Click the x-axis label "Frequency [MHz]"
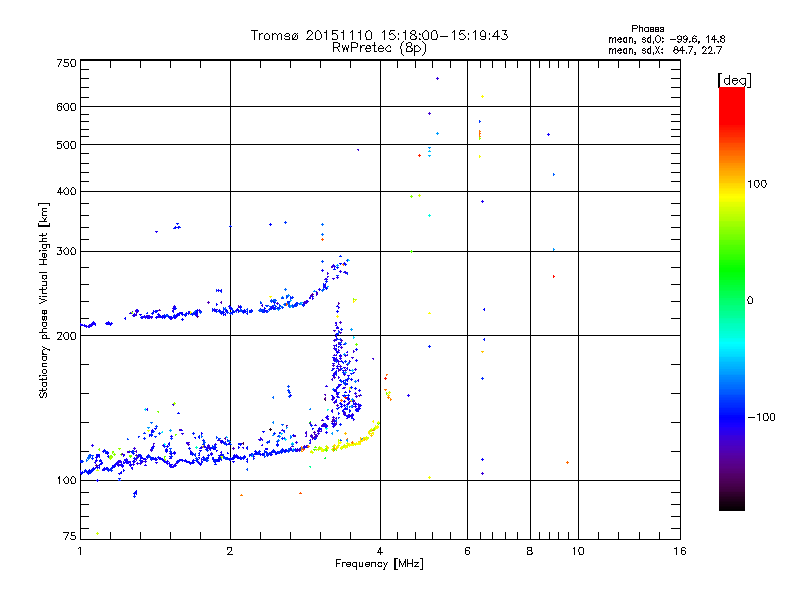The width and height of the screenshot is (800, 600). tap(379, 564)
